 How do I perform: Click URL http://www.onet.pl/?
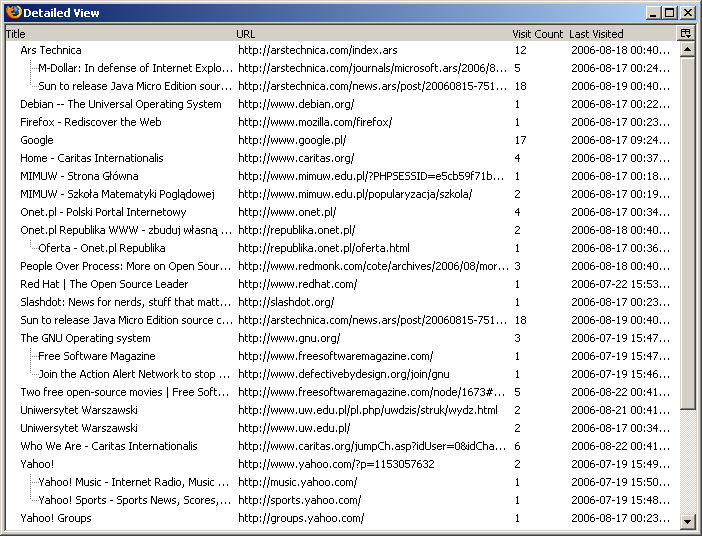point(287,212)
